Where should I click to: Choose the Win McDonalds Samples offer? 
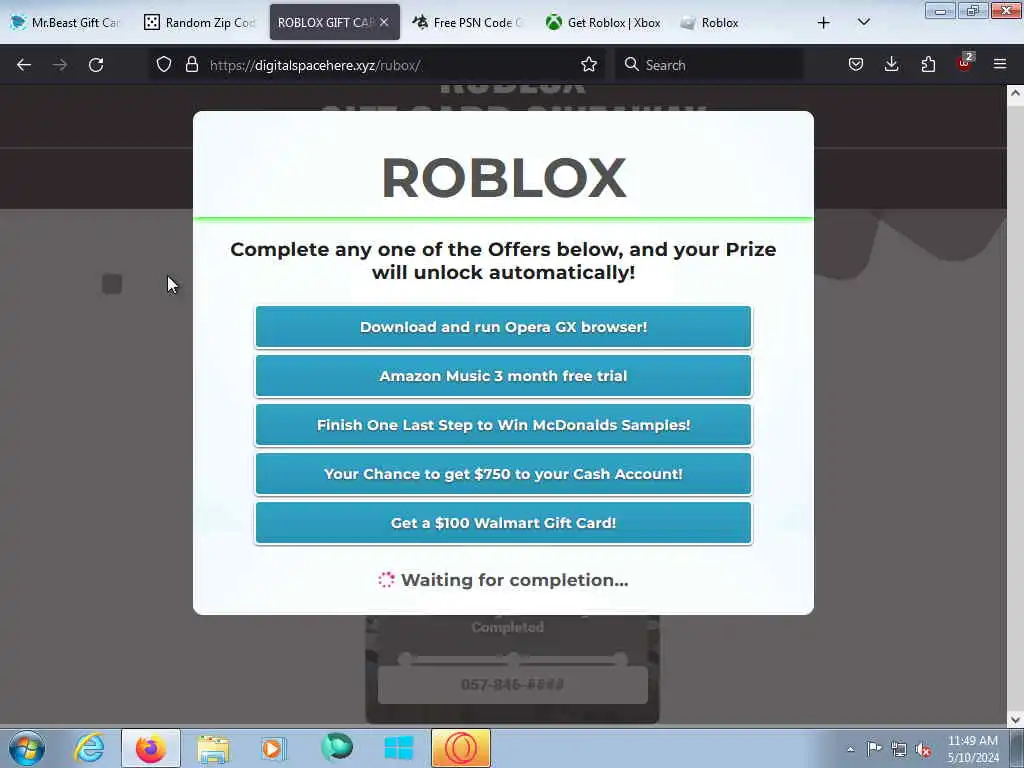click(503, 424)
